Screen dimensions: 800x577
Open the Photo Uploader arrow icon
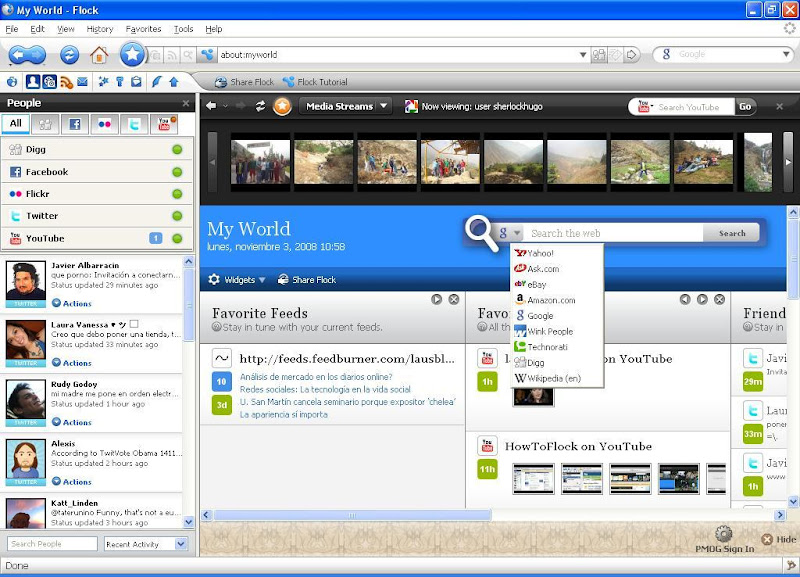click(x=173, y=82)
